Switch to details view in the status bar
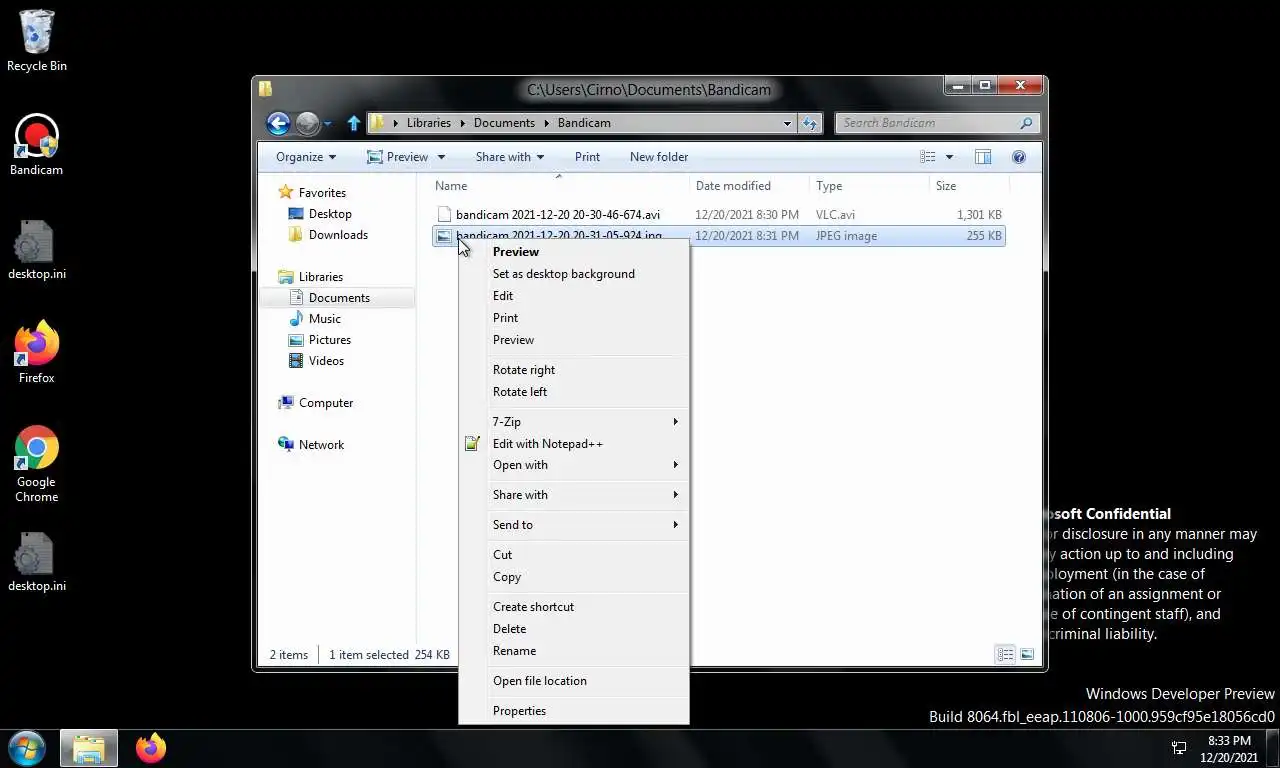This screenshot has width=1280, height=768. [1005, 654]
